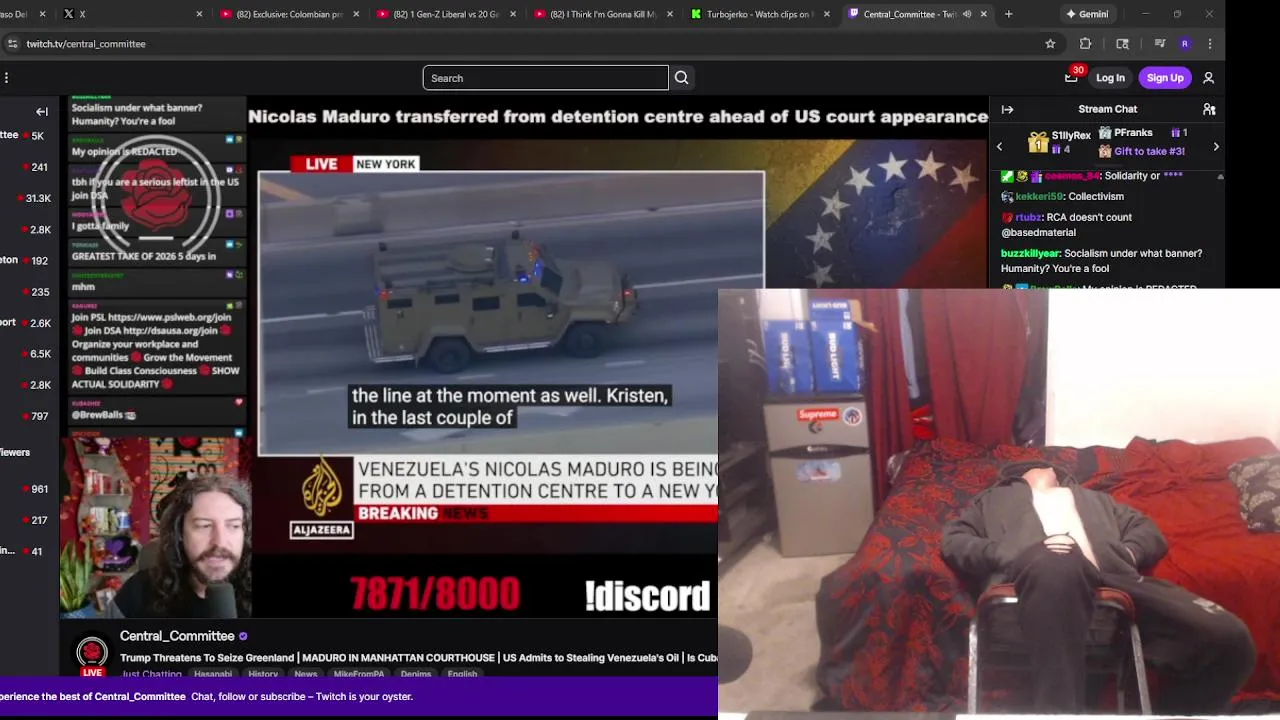
Task: Bookmark this page with star icon
Action: coord(1050,44)
